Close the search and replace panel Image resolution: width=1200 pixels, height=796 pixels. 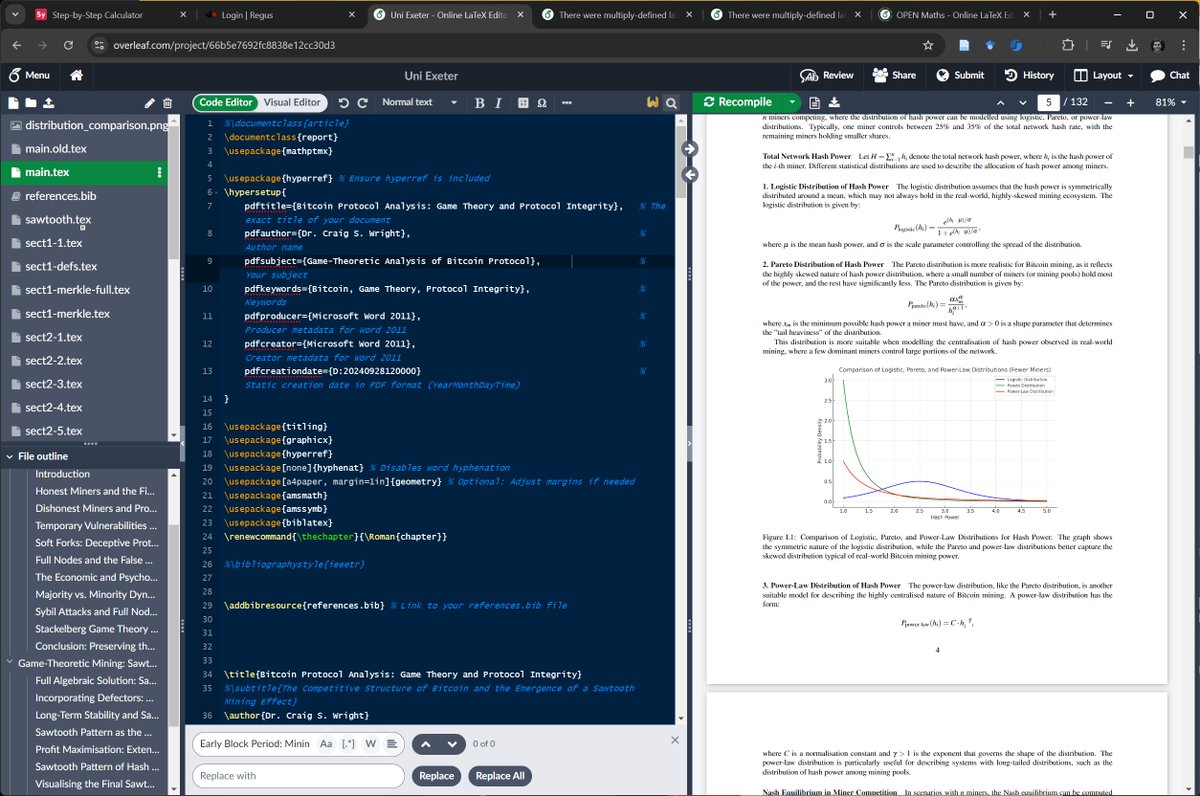click(x=674, y=740)
